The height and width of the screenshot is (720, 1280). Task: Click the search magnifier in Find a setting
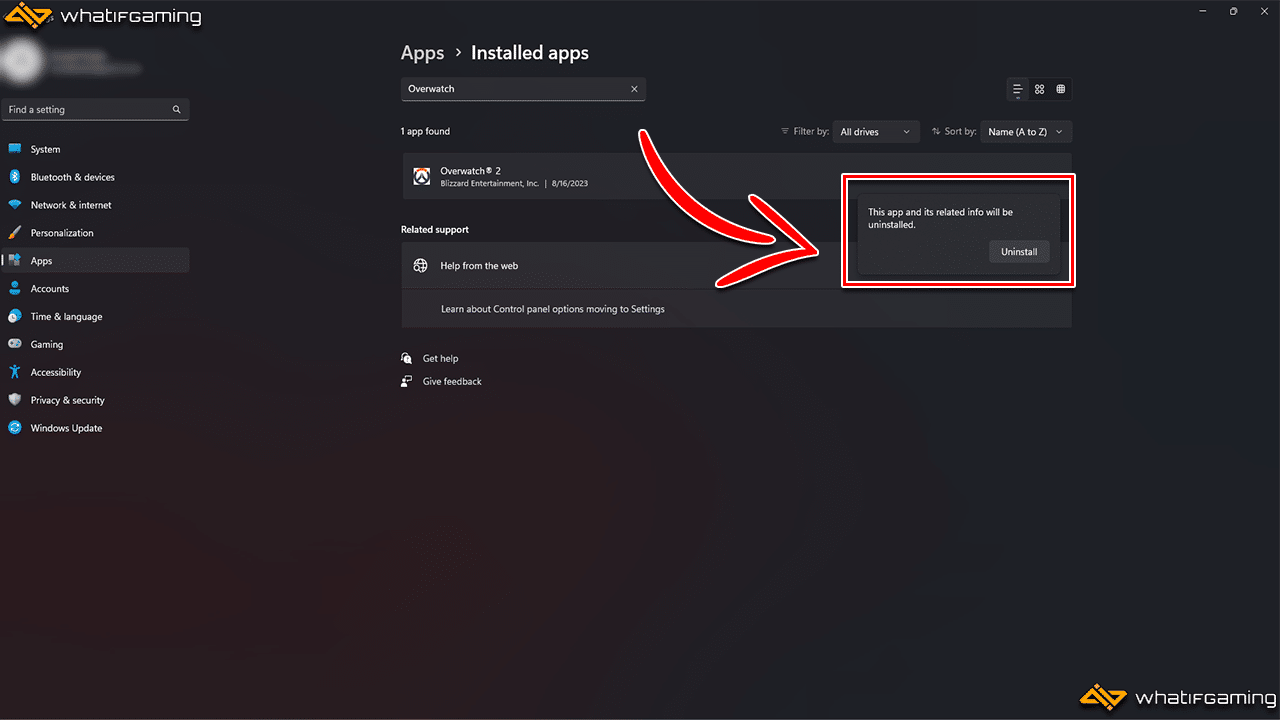(177, 110)
